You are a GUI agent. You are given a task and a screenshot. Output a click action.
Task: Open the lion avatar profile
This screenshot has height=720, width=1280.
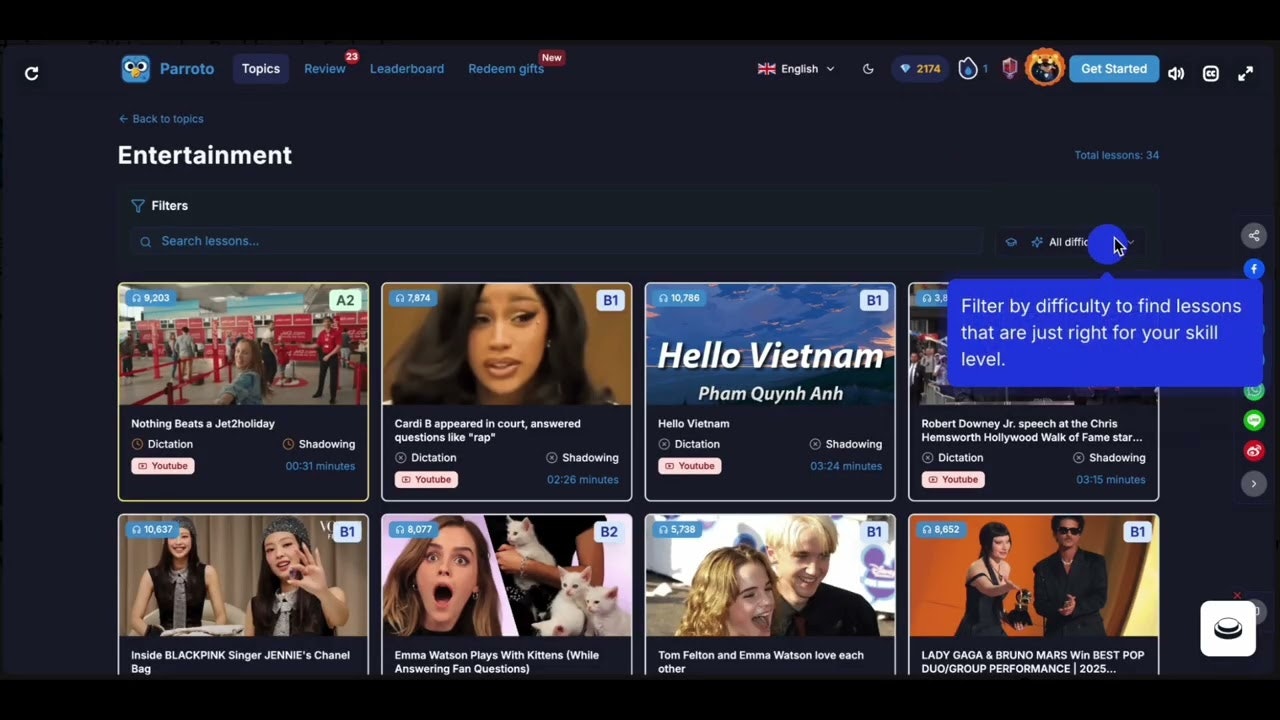click(x=1045, y=67)
